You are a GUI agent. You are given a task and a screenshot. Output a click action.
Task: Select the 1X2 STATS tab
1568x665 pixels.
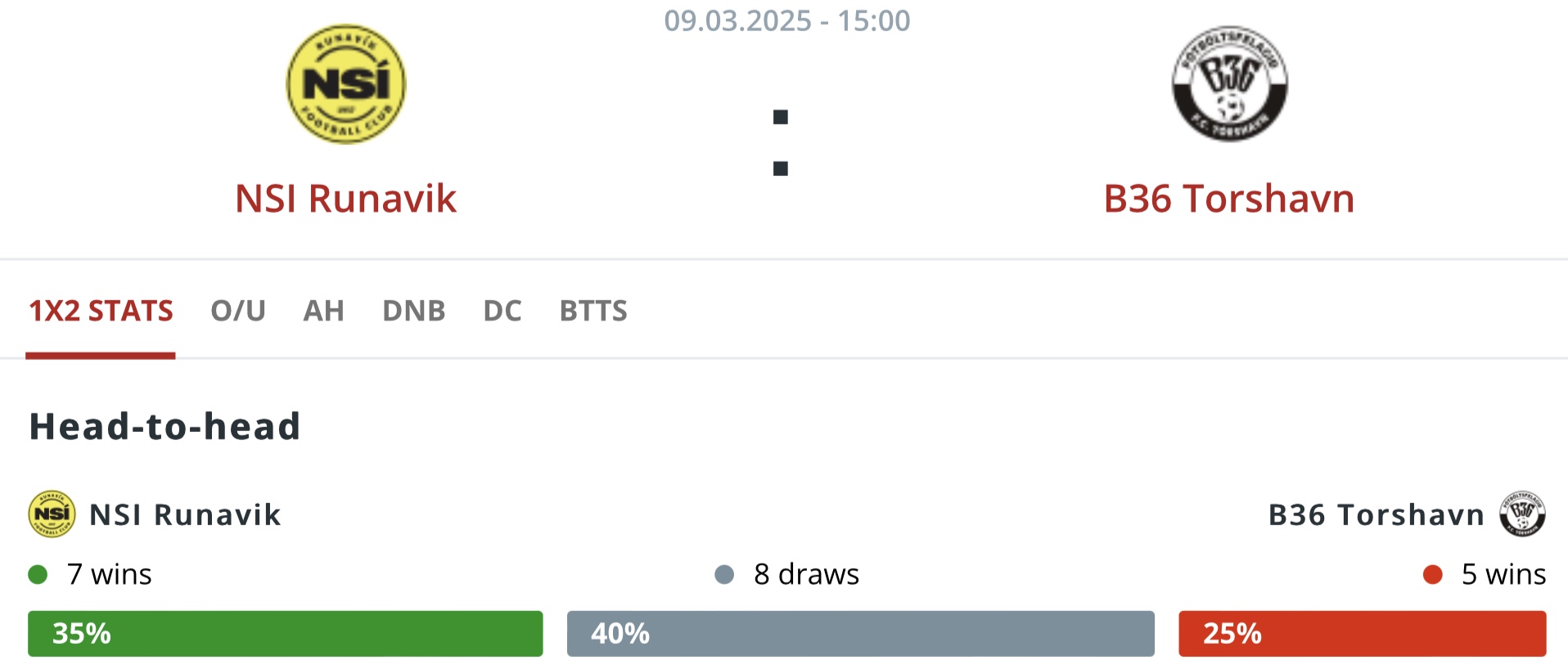101,311
